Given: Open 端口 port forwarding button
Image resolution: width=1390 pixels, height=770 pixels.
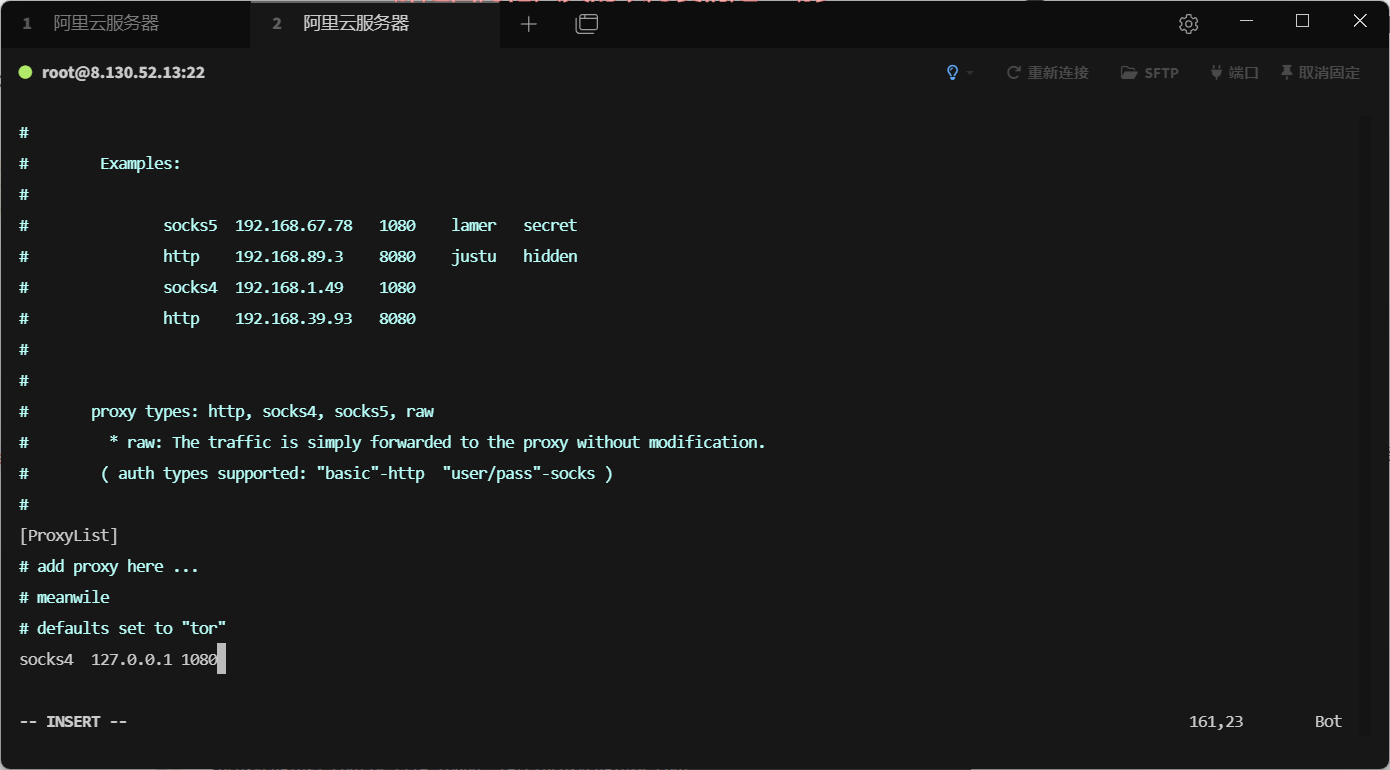Looking at the screenshot, I should point(1234,73).
